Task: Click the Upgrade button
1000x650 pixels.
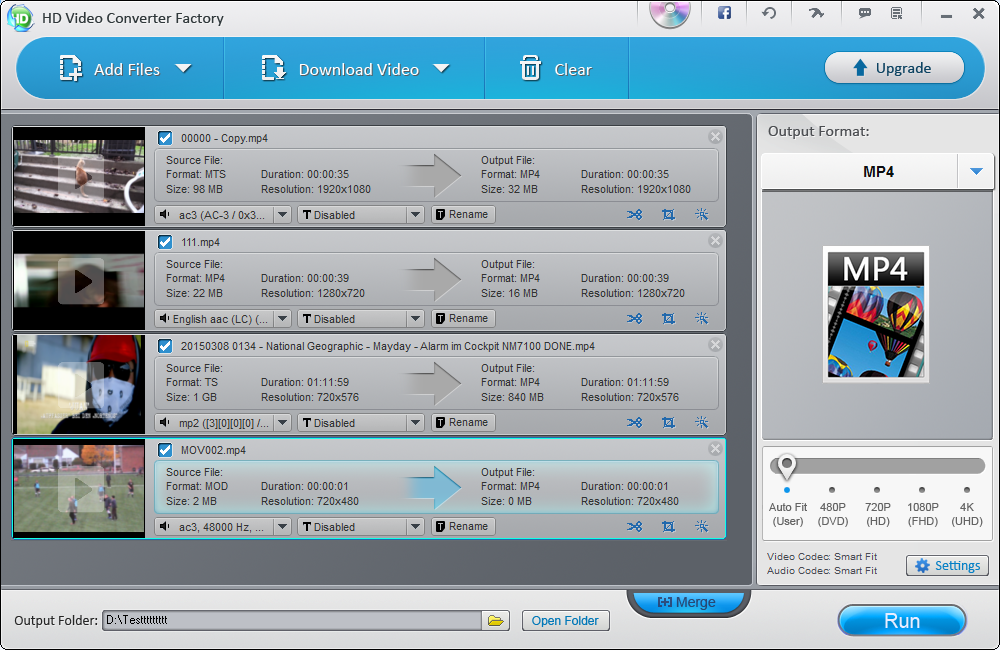Action: 894,68
